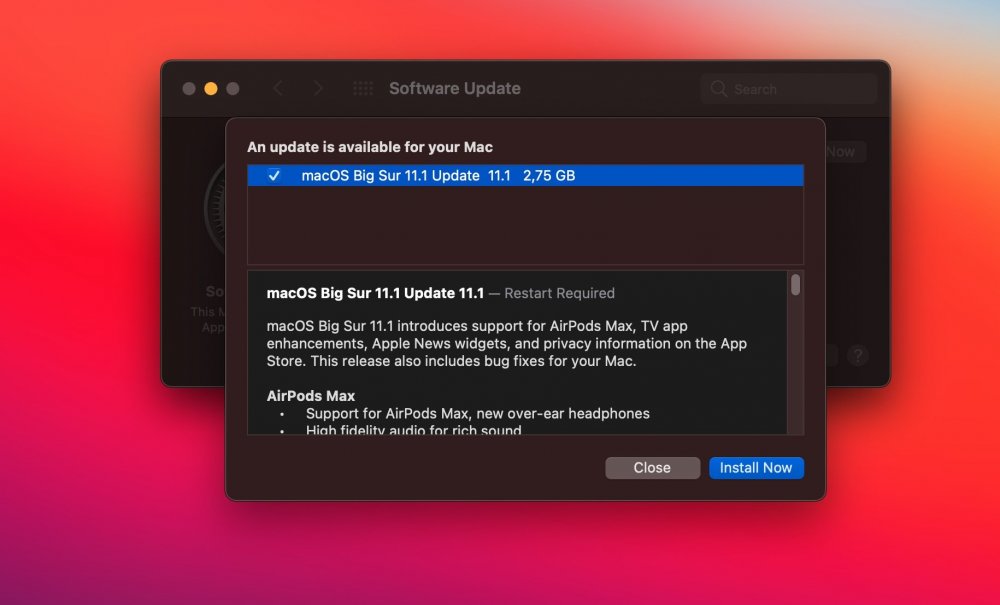Click the yellow minimize window button
1000x605 pixels.
(210, 89)
